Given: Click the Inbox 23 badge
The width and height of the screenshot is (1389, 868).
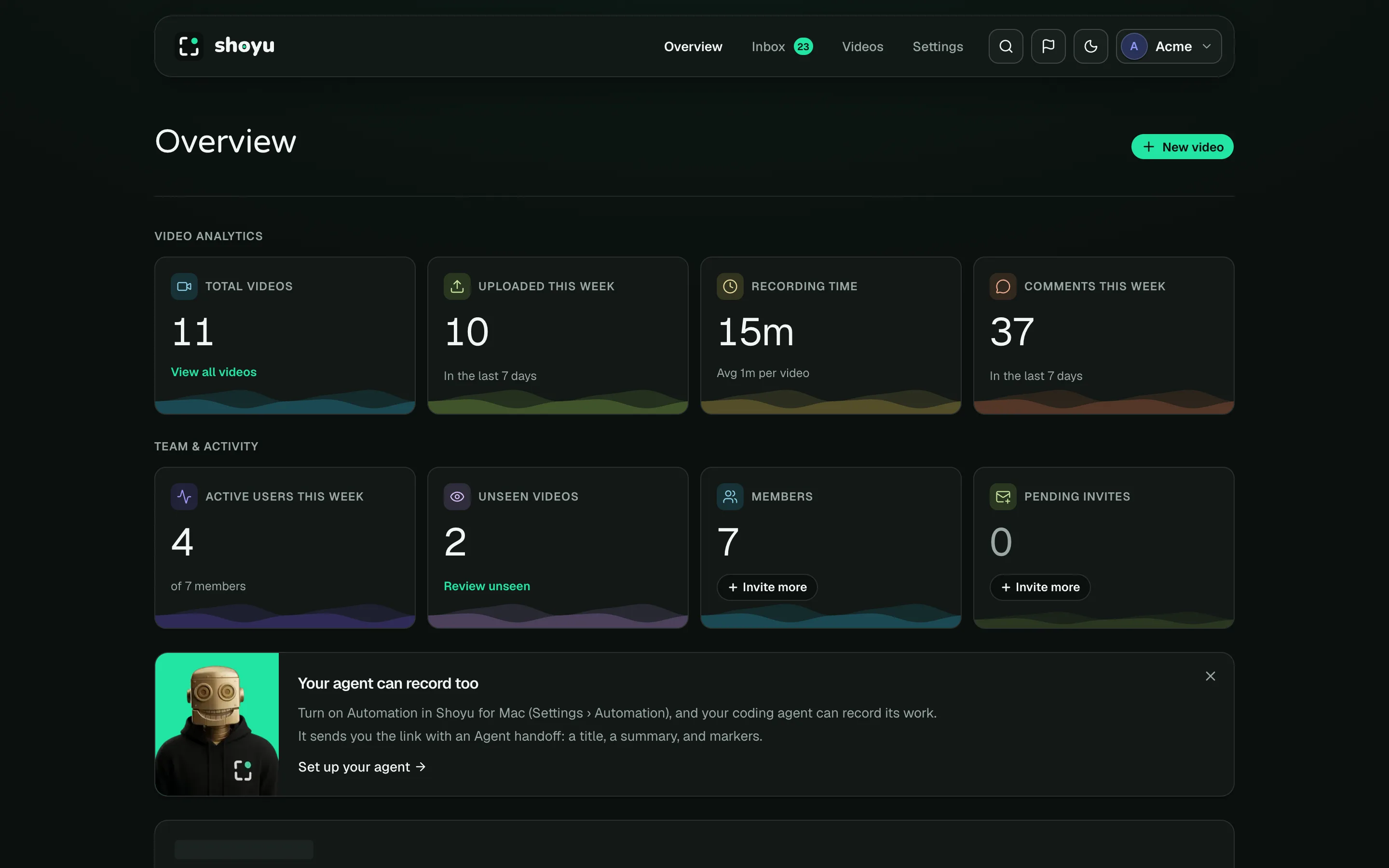Looking at the screenshot, I should point(803,46).
